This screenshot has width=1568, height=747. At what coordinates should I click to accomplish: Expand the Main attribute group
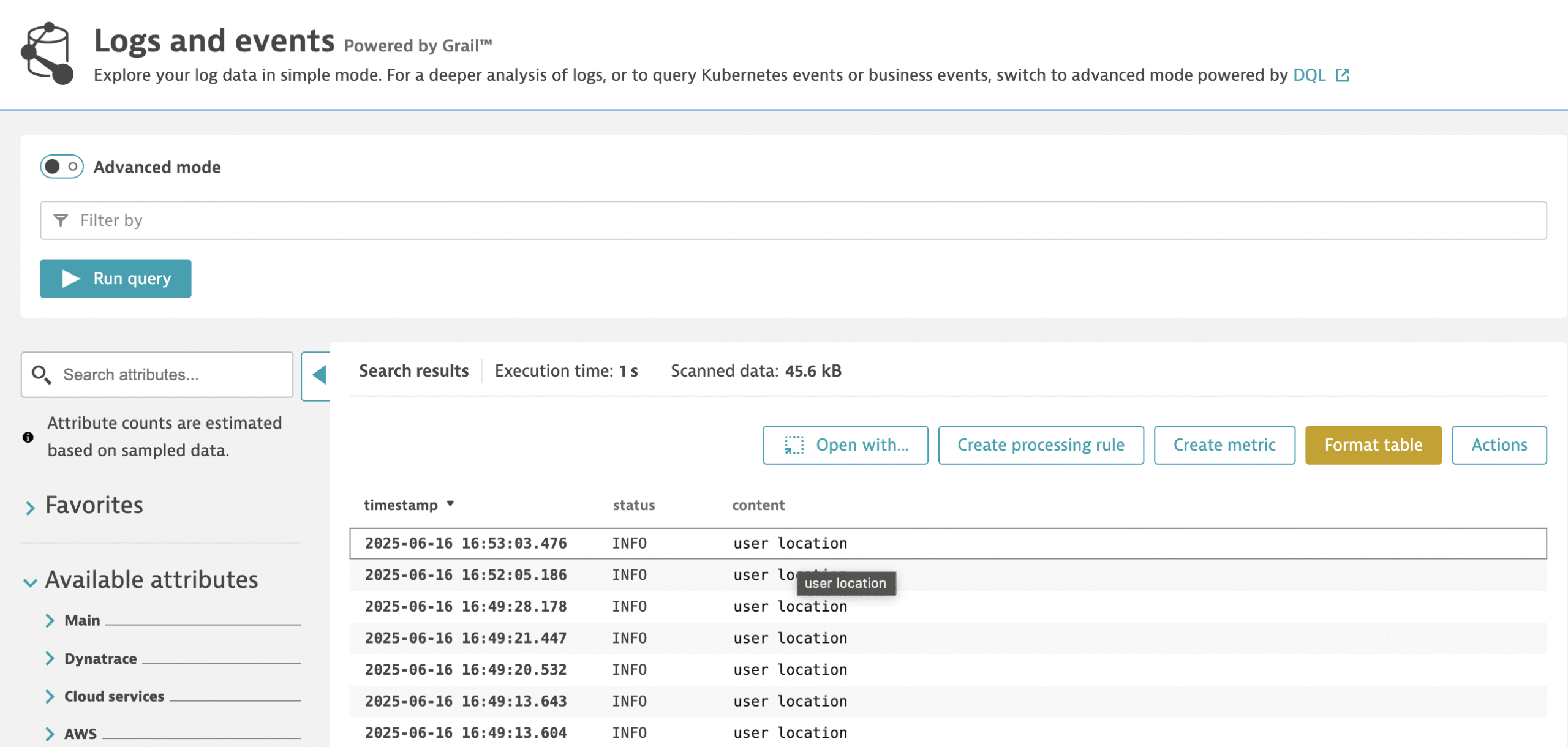tap(50, 620)
